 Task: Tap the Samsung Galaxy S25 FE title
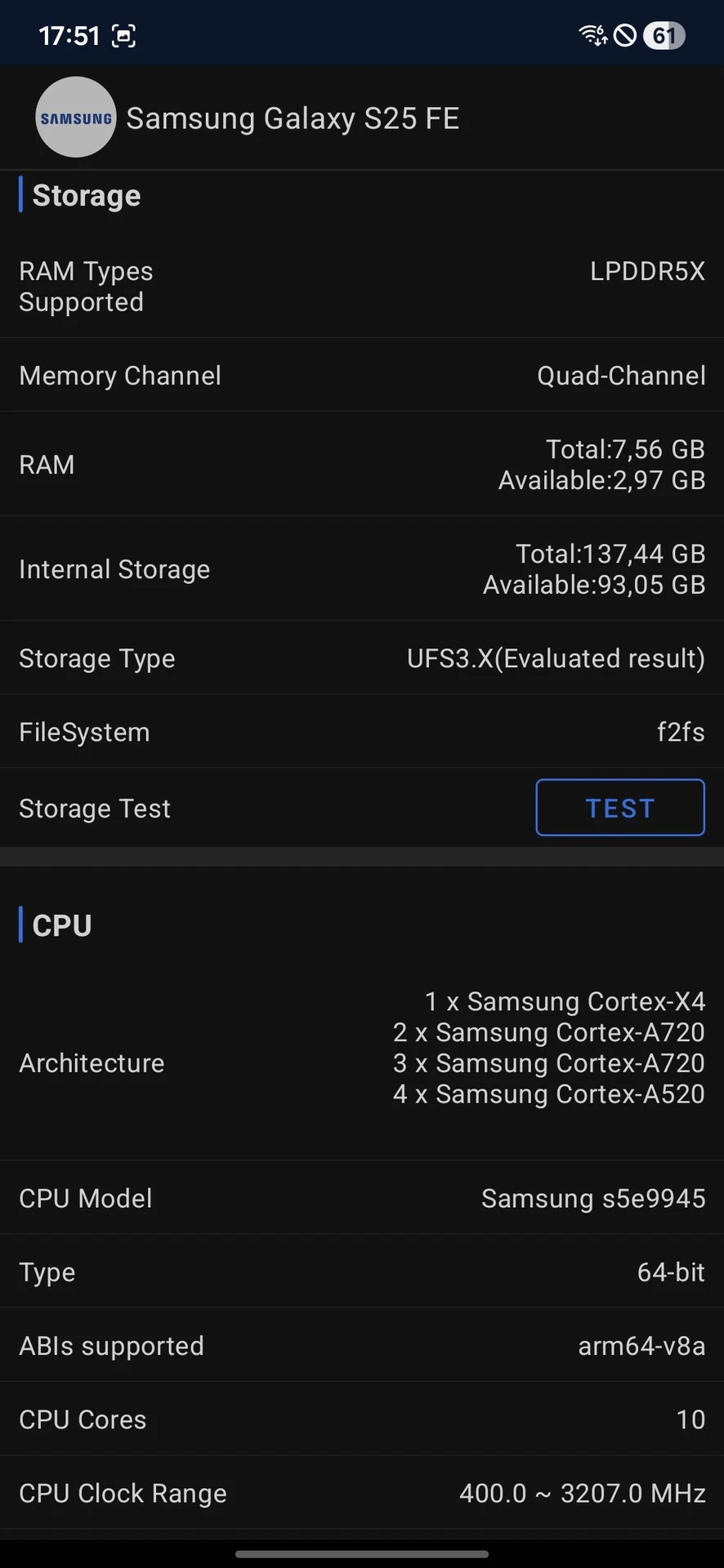point(293,118)
